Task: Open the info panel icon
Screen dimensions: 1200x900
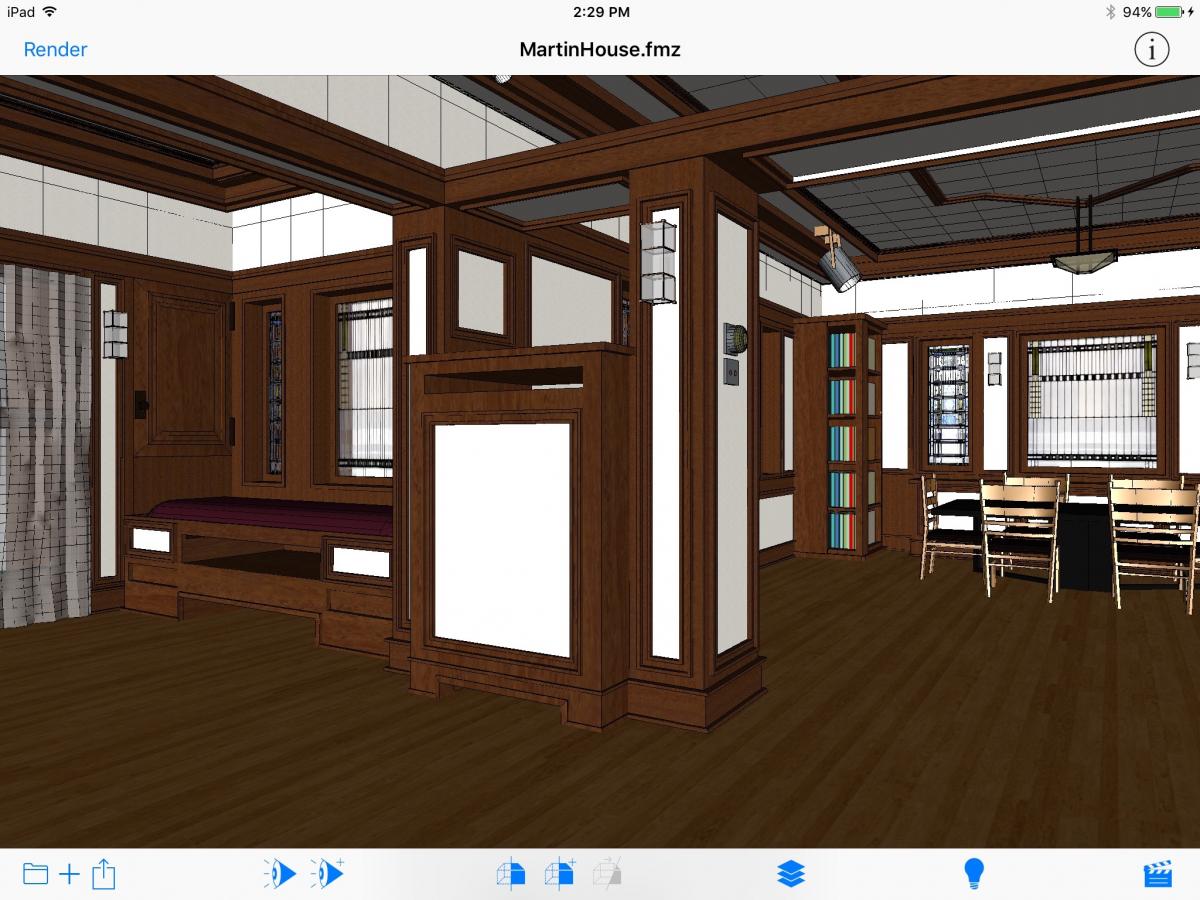Action: (x=1151, y=49)
